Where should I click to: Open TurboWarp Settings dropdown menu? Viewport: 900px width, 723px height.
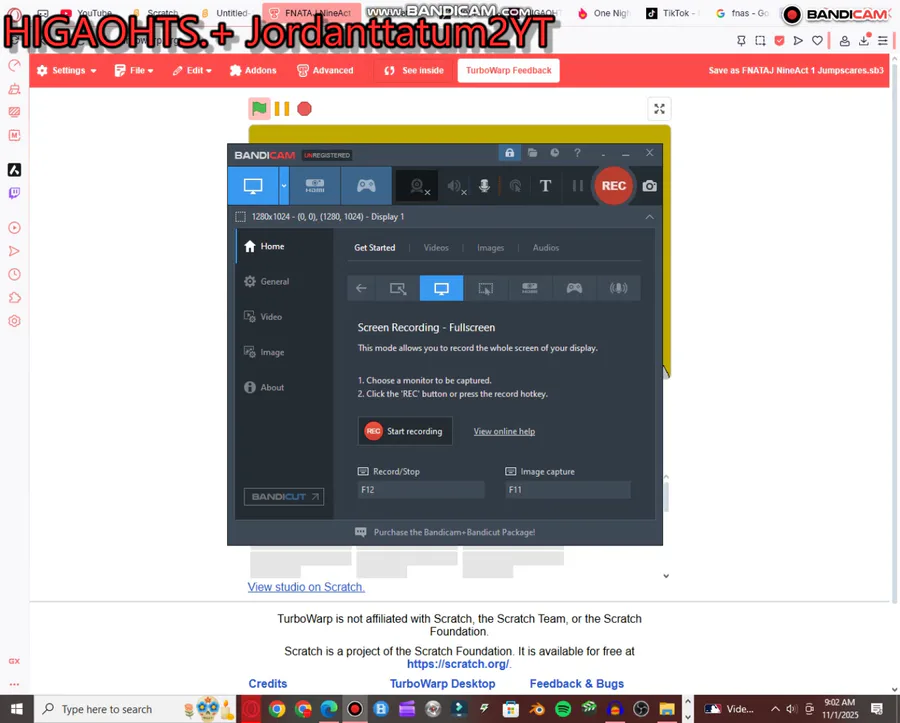pyautogui.click(x=67, y=71)
